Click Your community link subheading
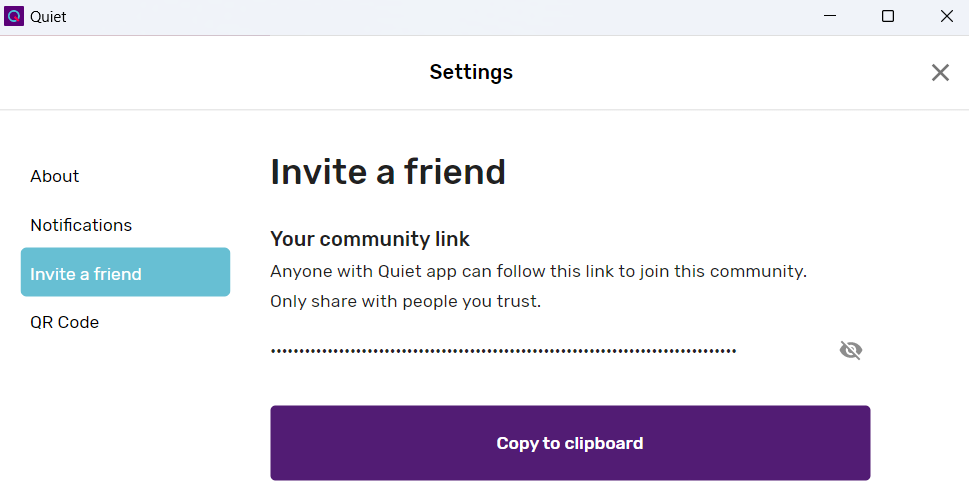969x494 pixels. [x=370, y=239]
